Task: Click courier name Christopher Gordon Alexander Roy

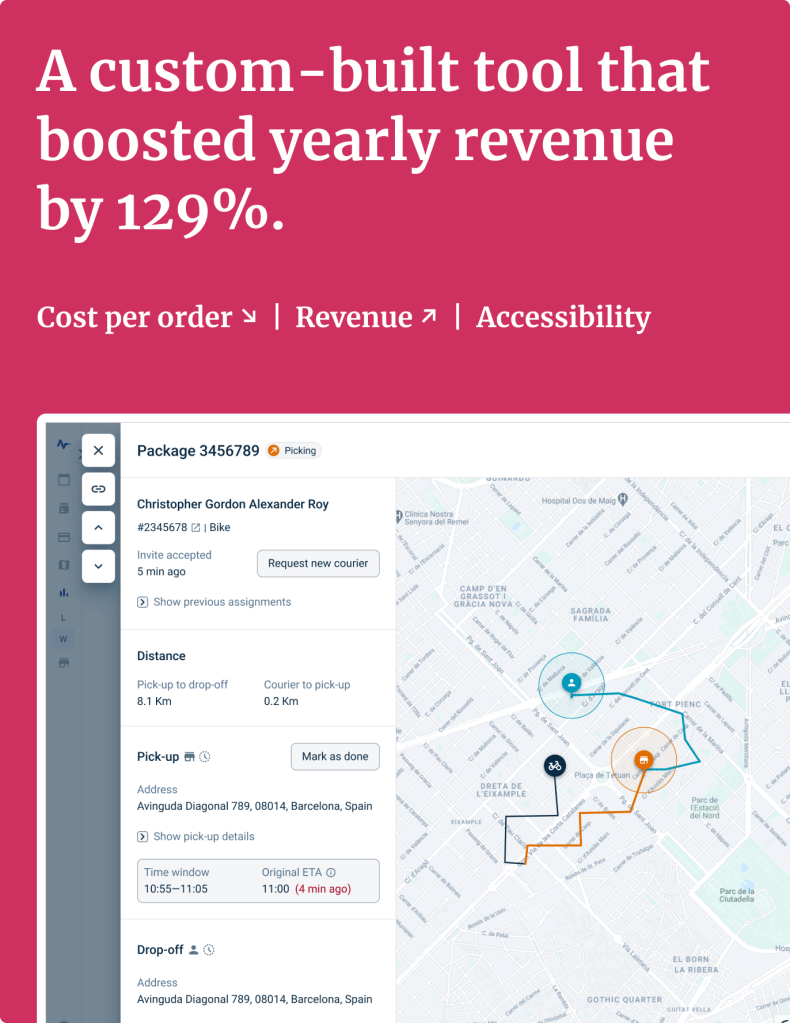Action: [x=232, y=504]
